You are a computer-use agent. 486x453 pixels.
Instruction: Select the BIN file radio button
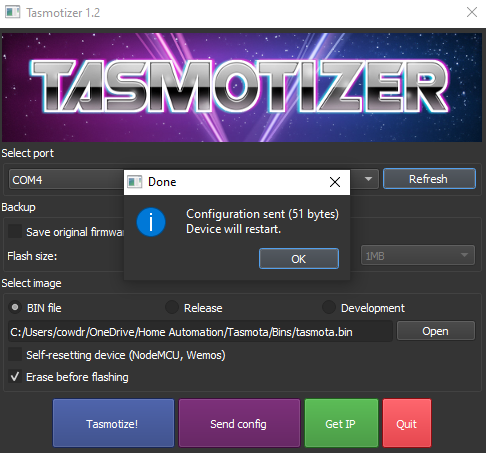(x=15, y=307)
